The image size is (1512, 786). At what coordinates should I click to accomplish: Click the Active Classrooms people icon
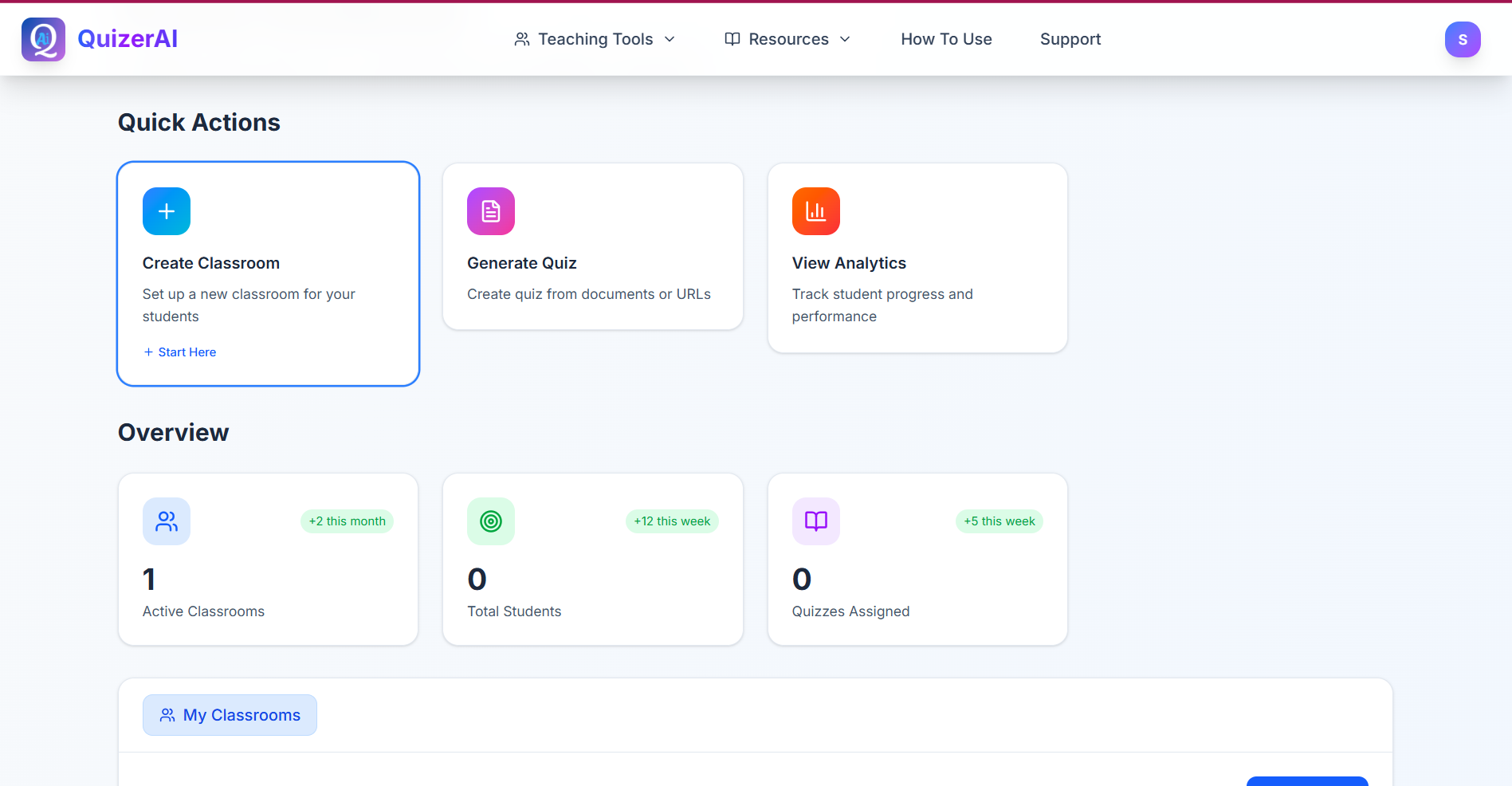[167, 521]
